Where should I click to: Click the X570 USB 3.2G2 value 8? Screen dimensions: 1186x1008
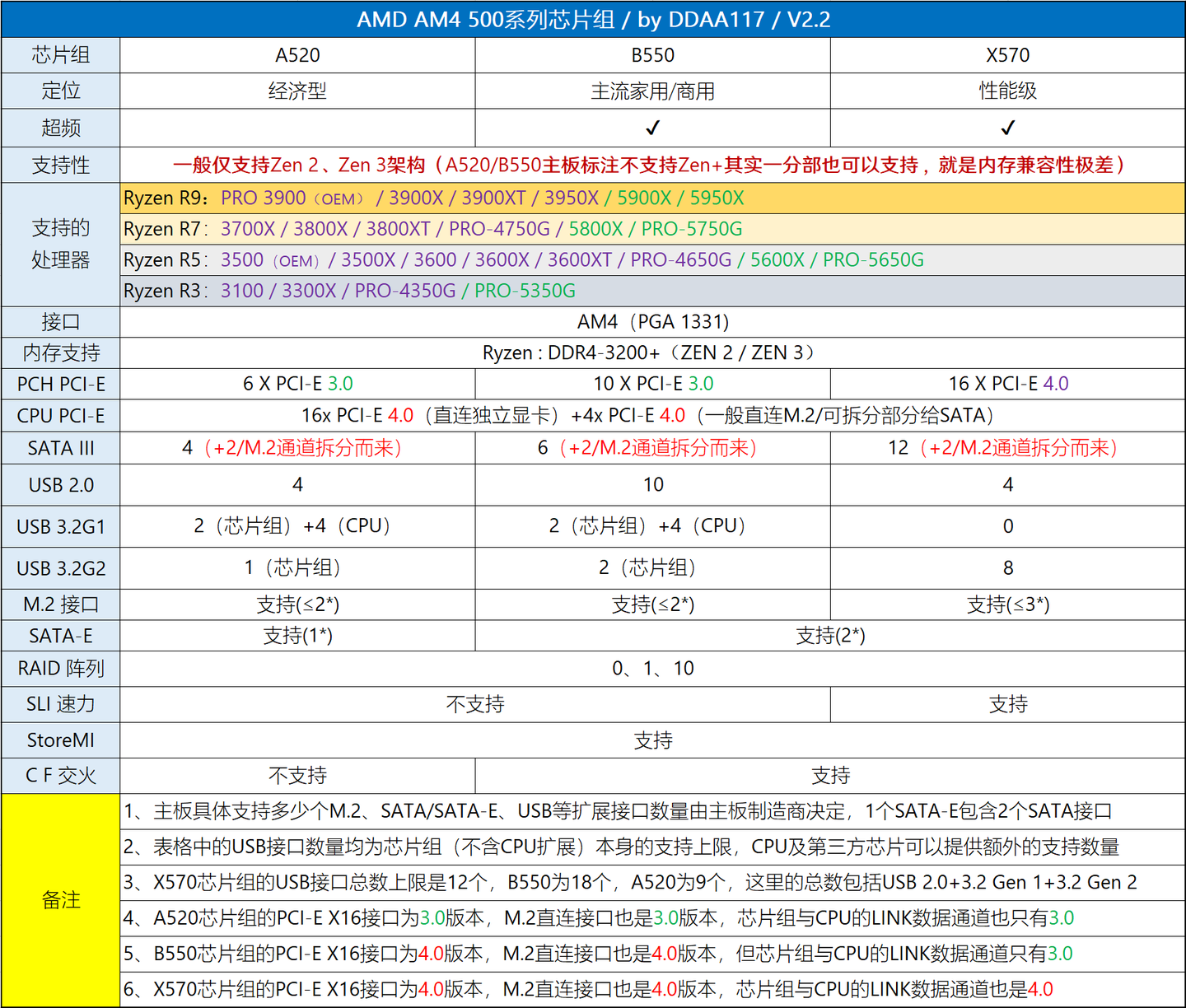1007,567
